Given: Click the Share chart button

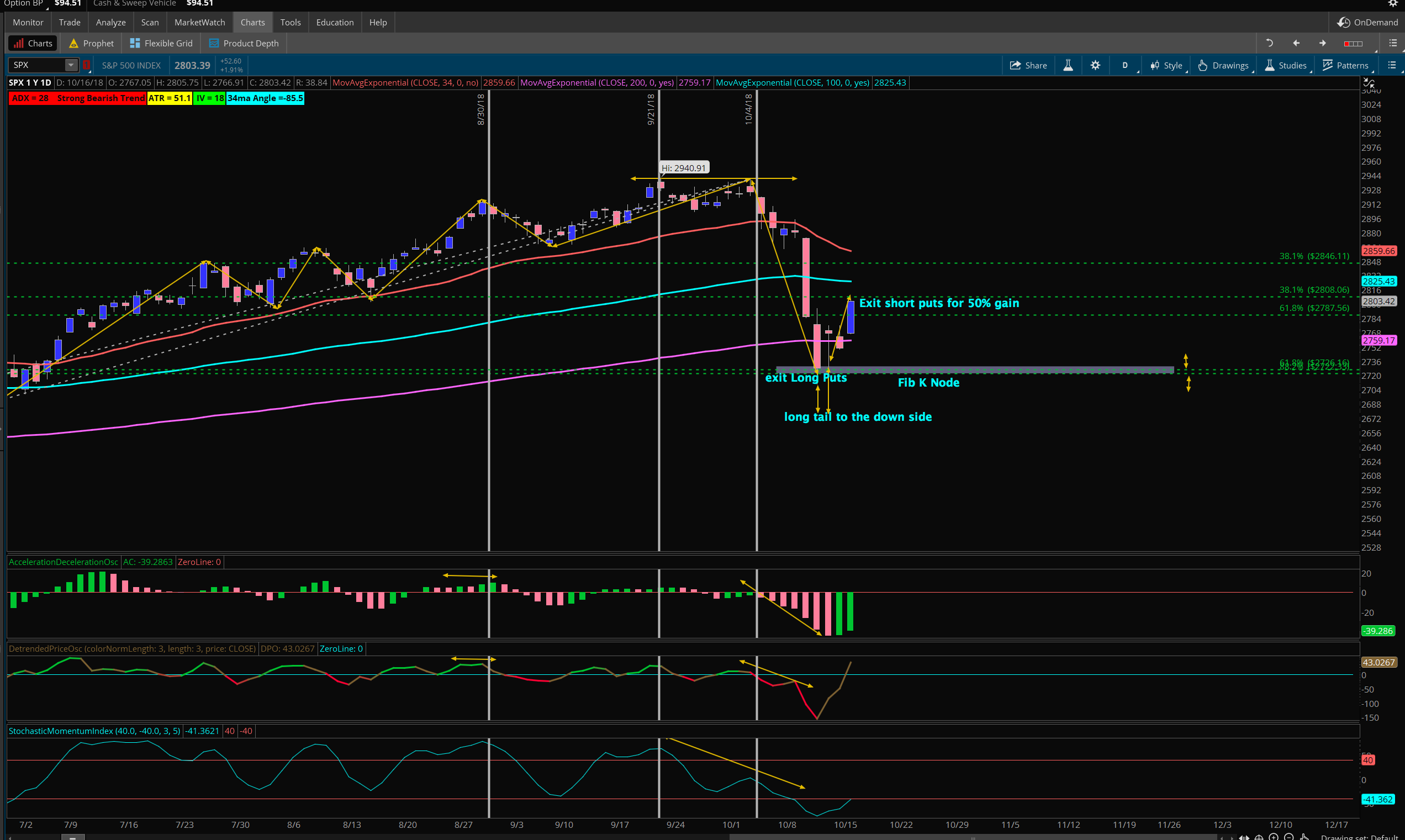Looking at the screenshot, I should pos(1028,65).
